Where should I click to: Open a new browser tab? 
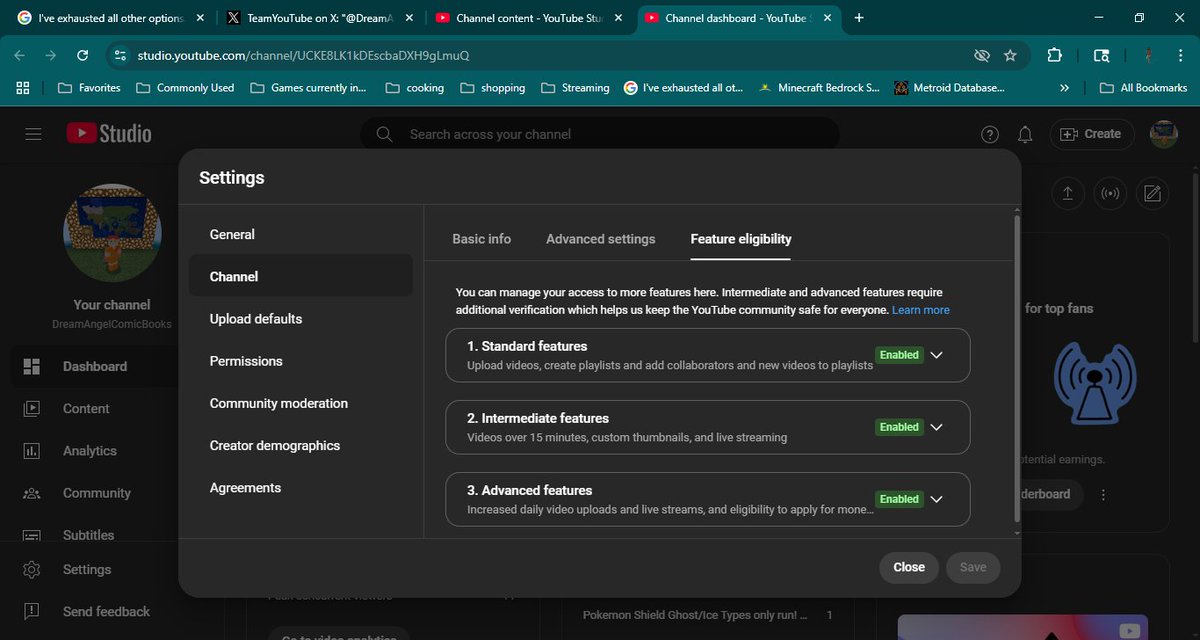tap(859, 17)
